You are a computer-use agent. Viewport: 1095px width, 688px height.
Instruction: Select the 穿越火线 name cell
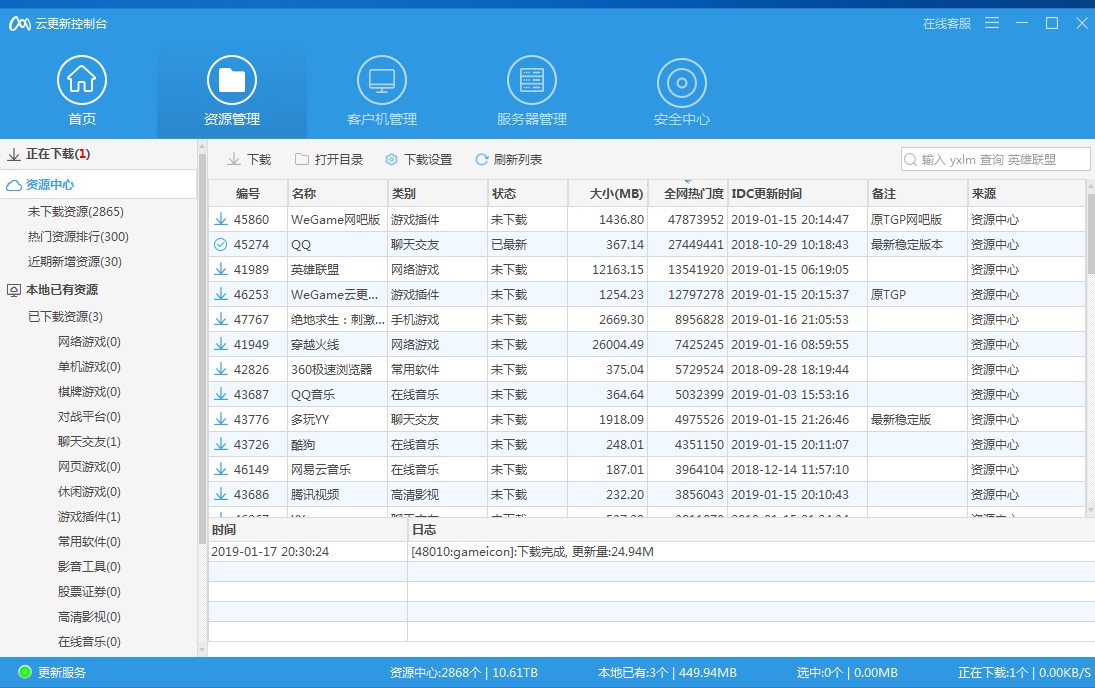pos(338,344)
